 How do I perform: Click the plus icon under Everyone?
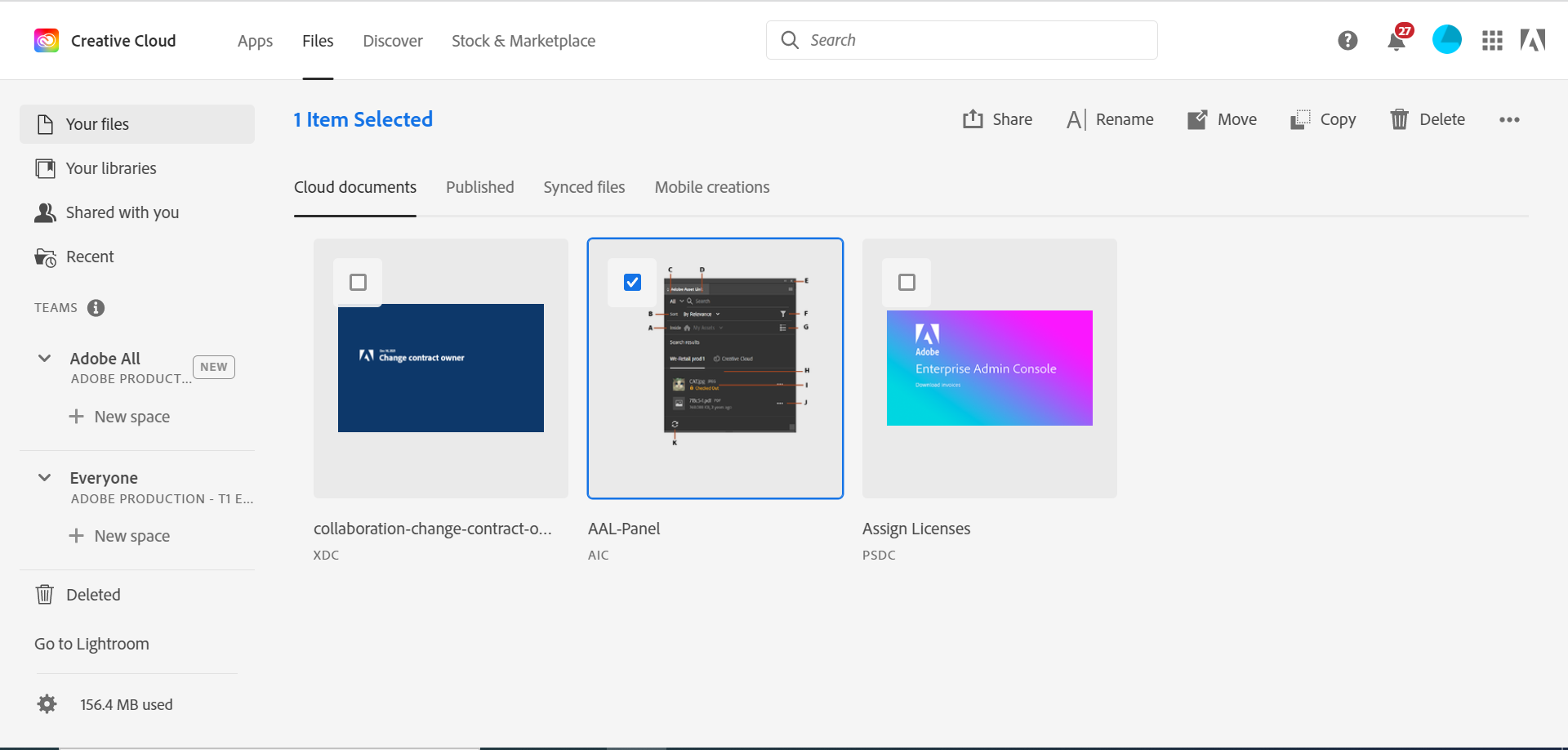[77, 536]
